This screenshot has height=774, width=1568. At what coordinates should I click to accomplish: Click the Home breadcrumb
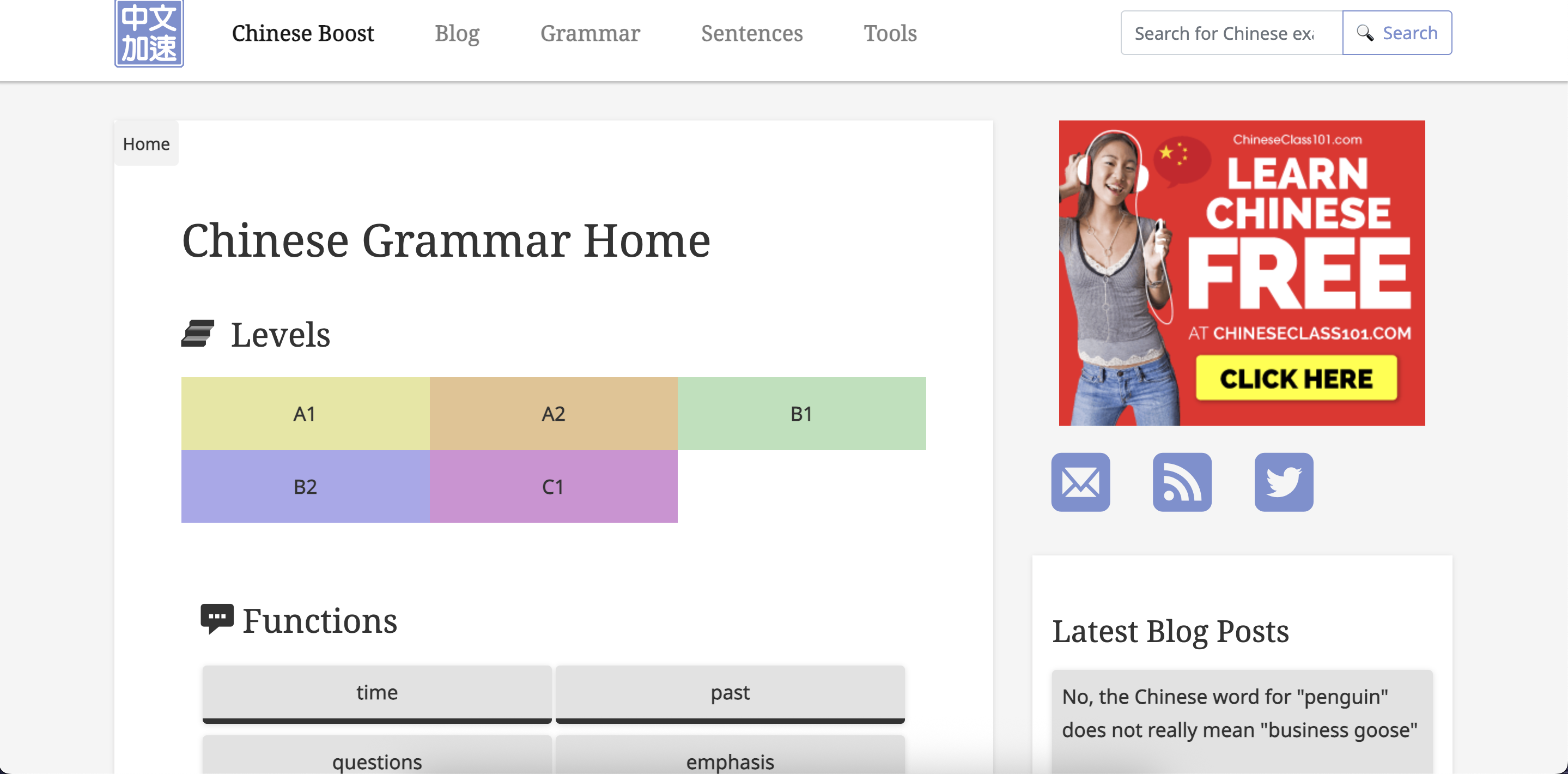click(146, 144)
